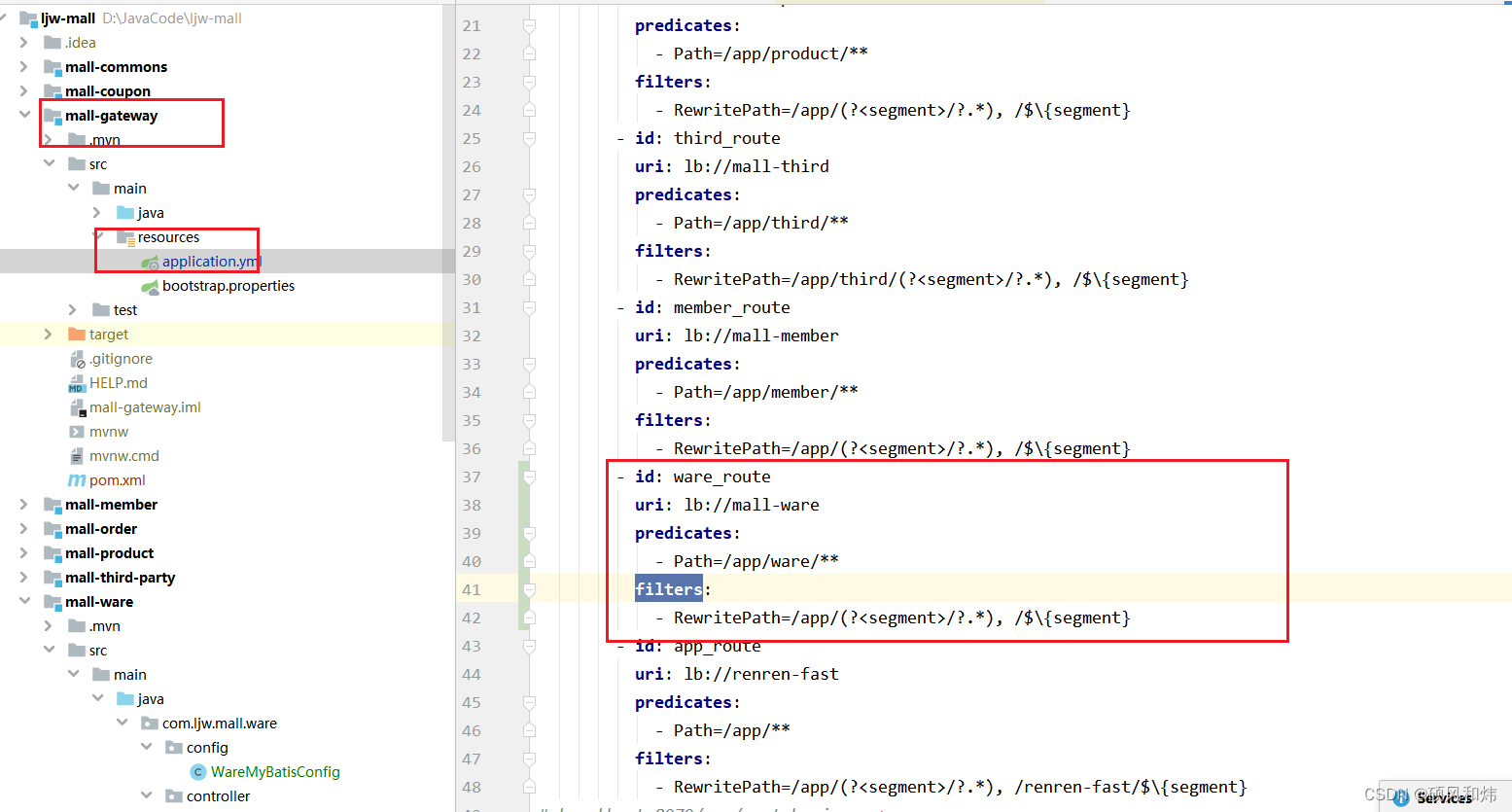This screenshot has height=812, width=1512.
Task: Click 'Path=/app/ware/**' predicate text
Action: [x=756, y=561]
